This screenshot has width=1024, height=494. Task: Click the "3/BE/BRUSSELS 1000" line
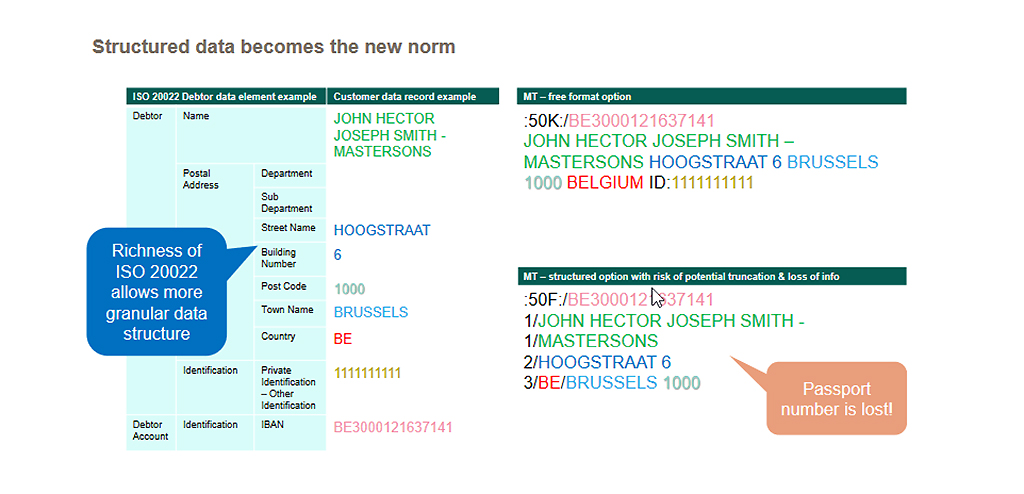coord(611,383)
